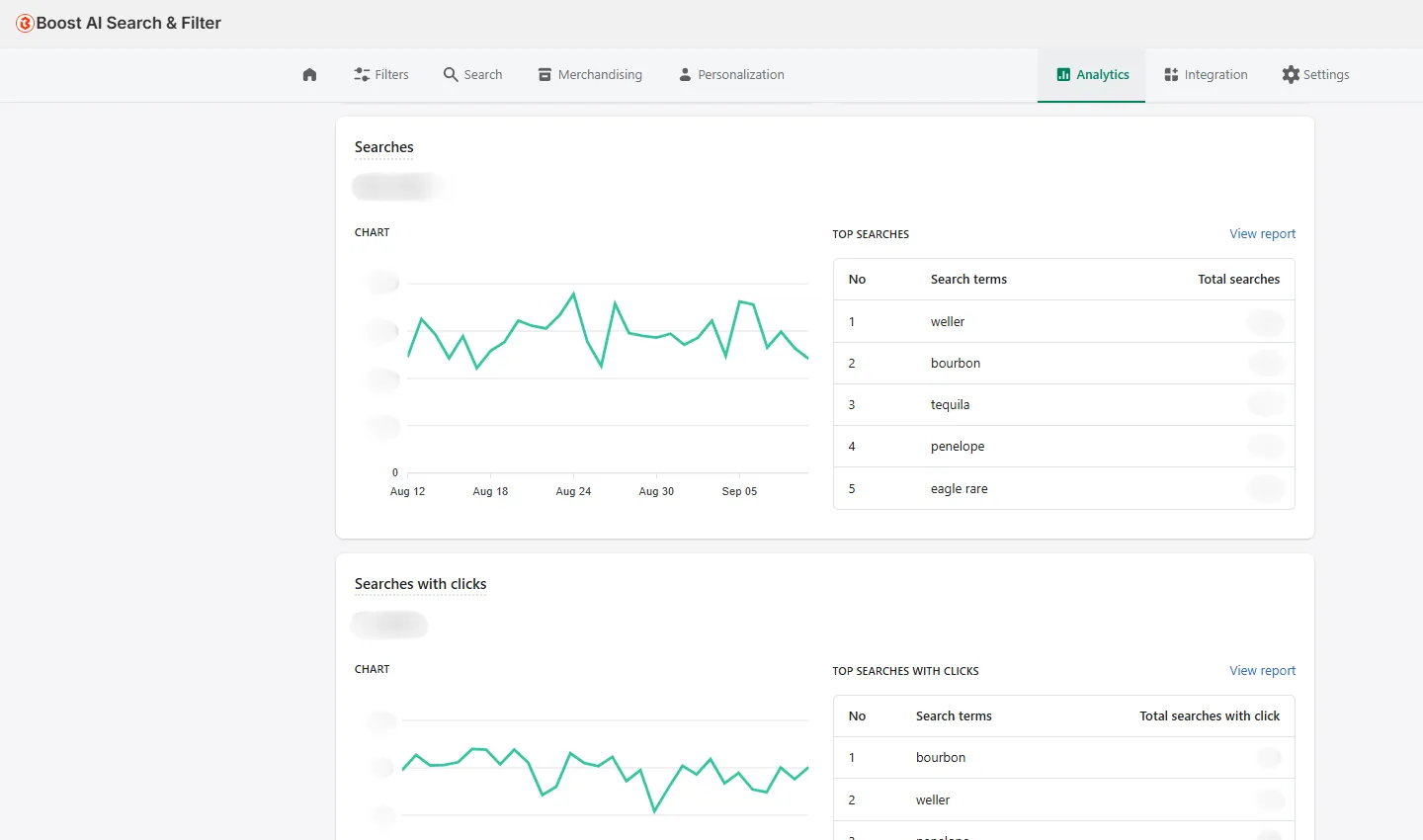Click the Aug 24 axis label

(x=573, y=491)
